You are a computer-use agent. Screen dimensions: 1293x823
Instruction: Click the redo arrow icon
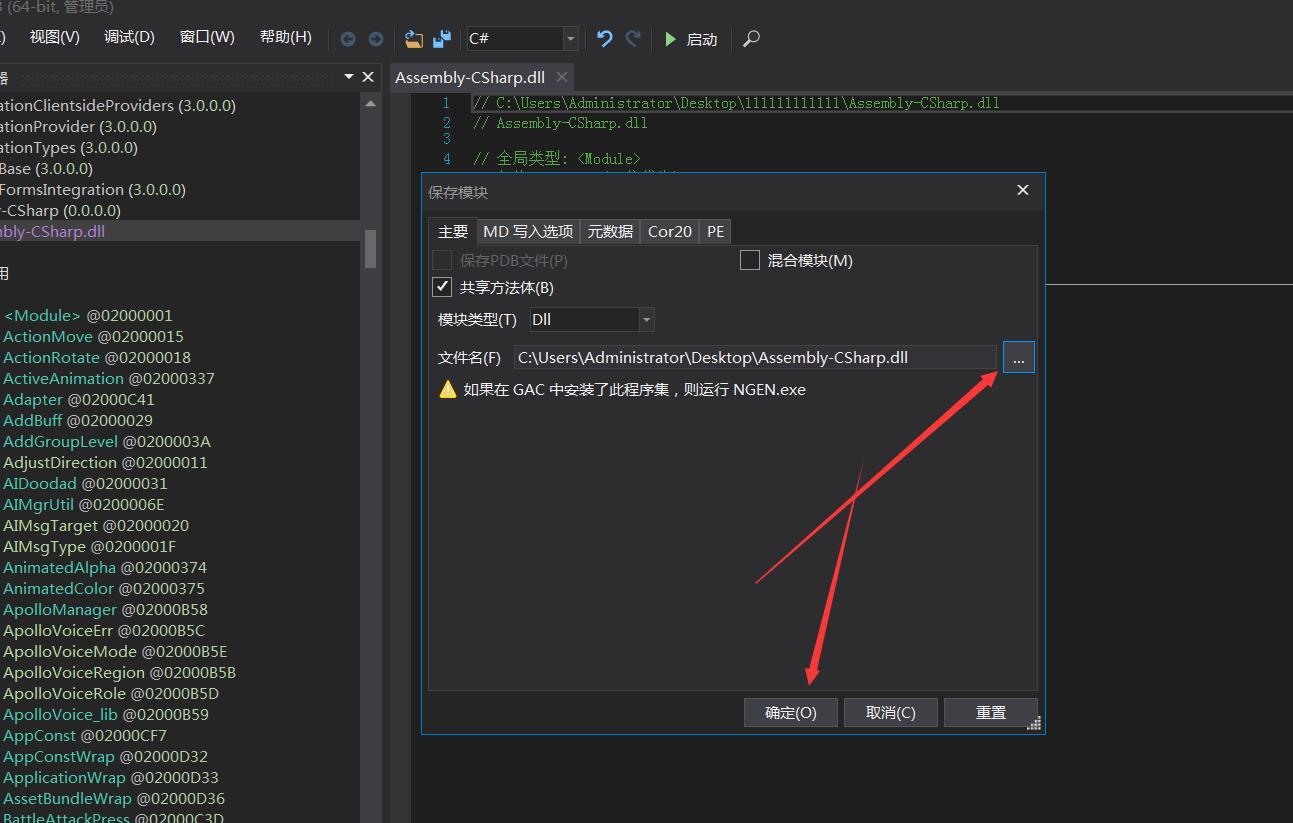pos(633,38)
